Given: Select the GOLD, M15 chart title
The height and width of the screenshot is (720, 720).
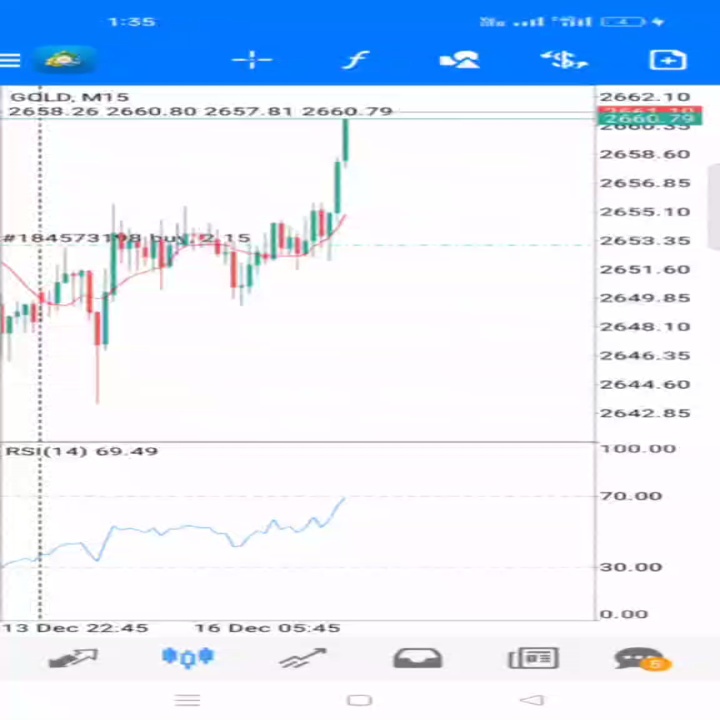Looking at the screenshot, I should coord(70,97).
